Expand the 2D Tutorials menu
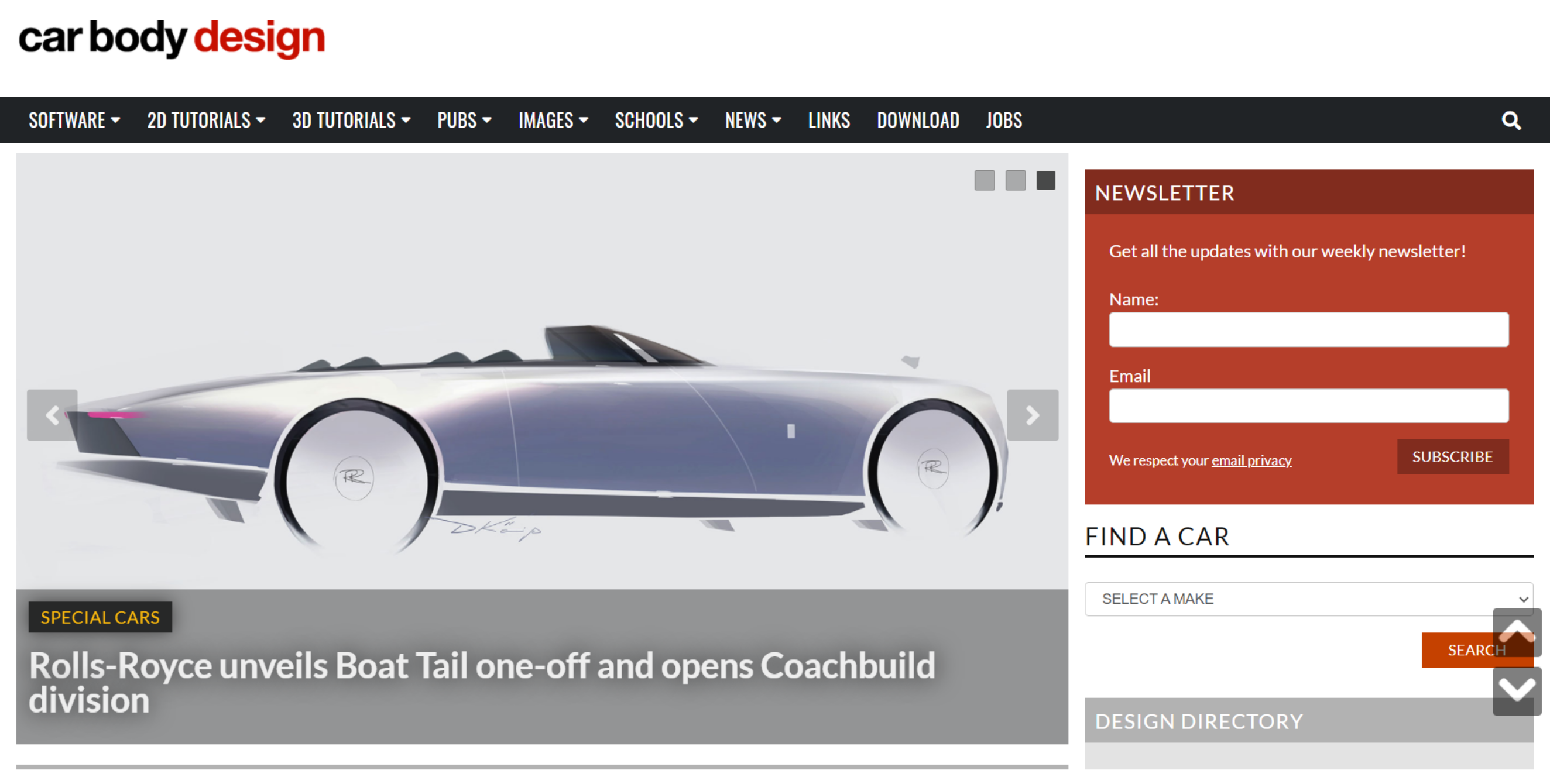This screenshot has width=1550, height=784. 207,121
